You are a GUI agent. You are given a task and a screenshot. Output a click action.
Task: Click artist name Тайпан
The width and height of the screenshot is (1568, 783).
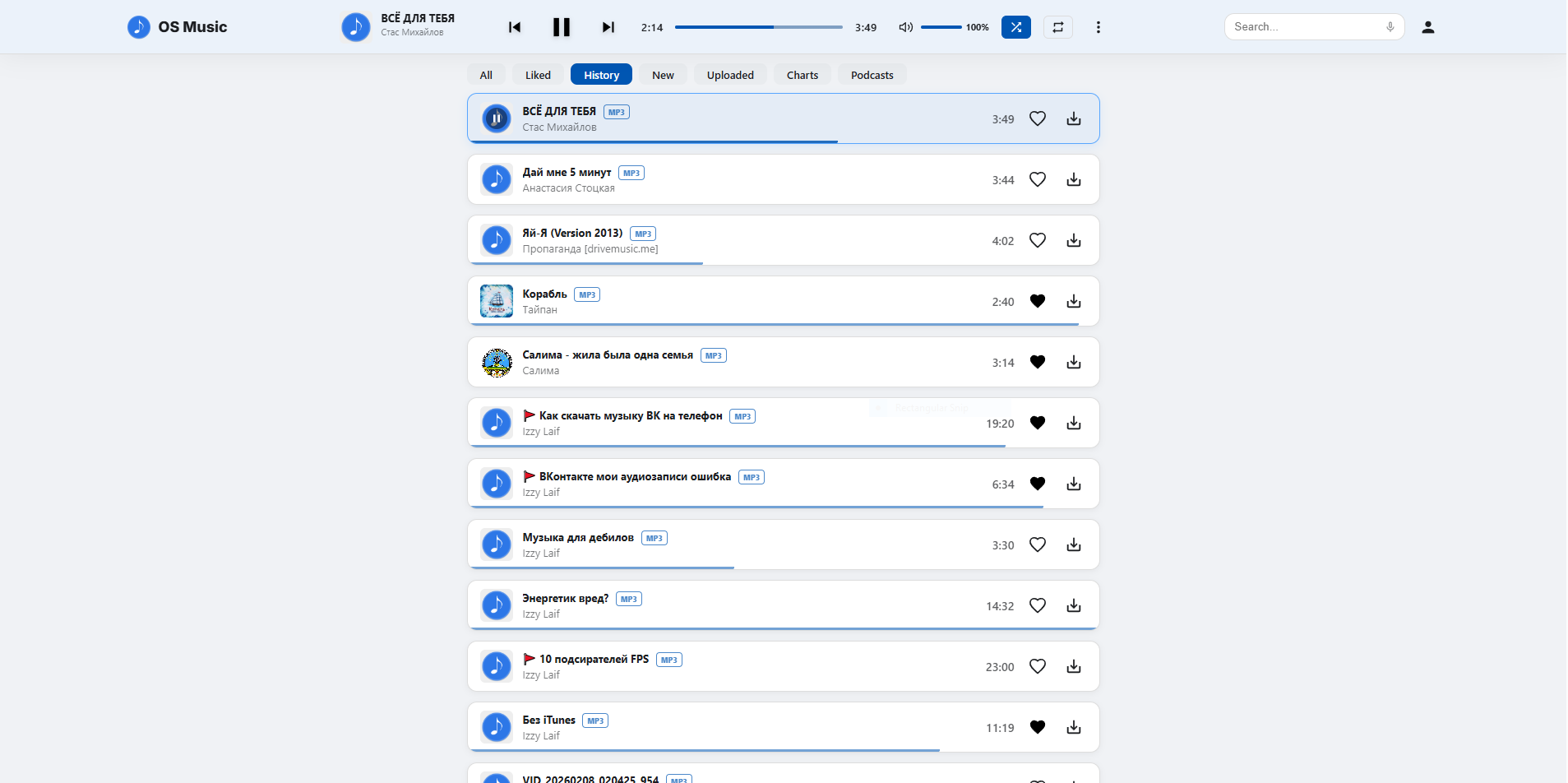click(539, 310)
